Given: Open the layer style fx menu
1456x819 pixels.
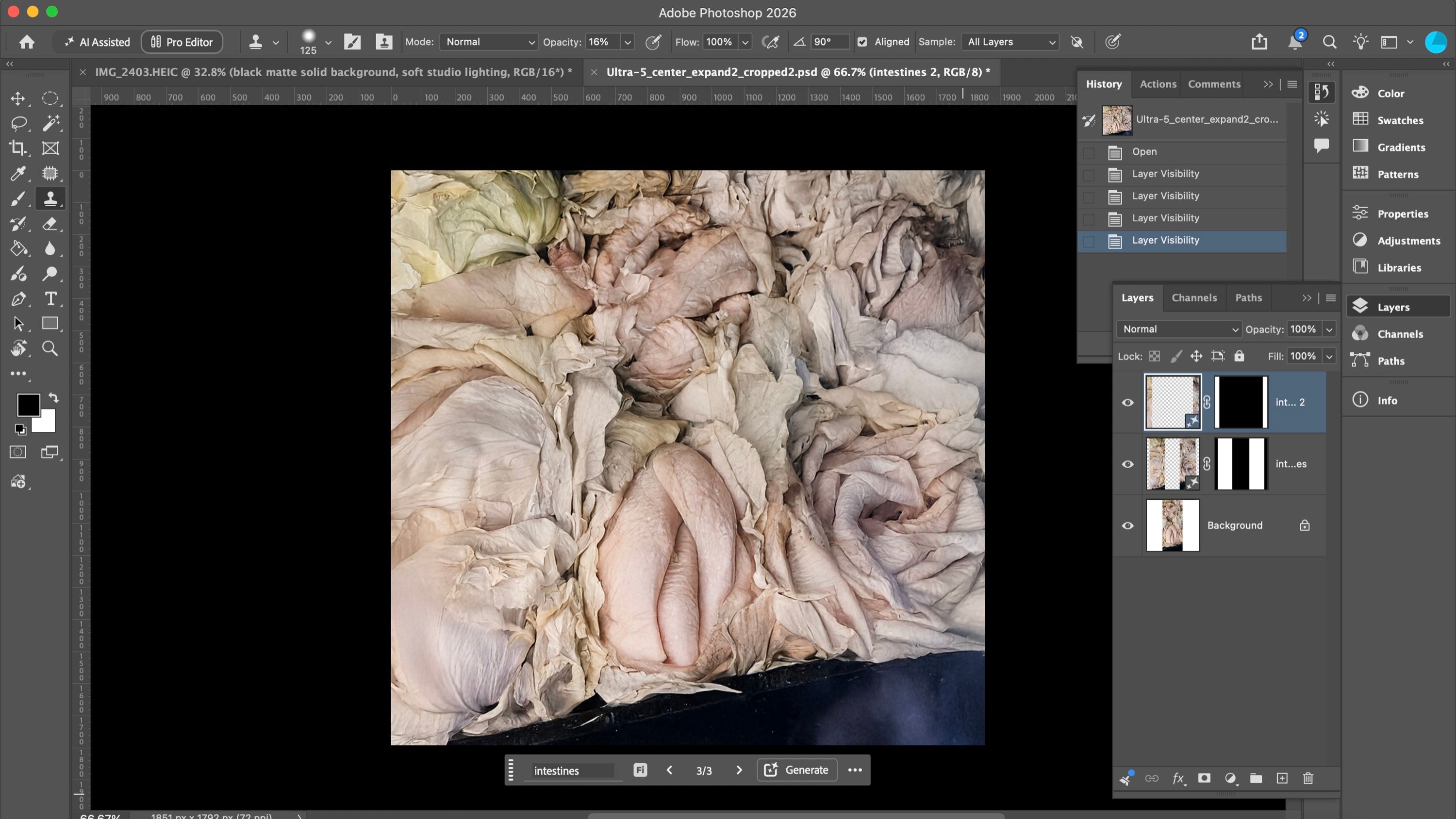Looking at the screenshot, I should coord(1178,778).
